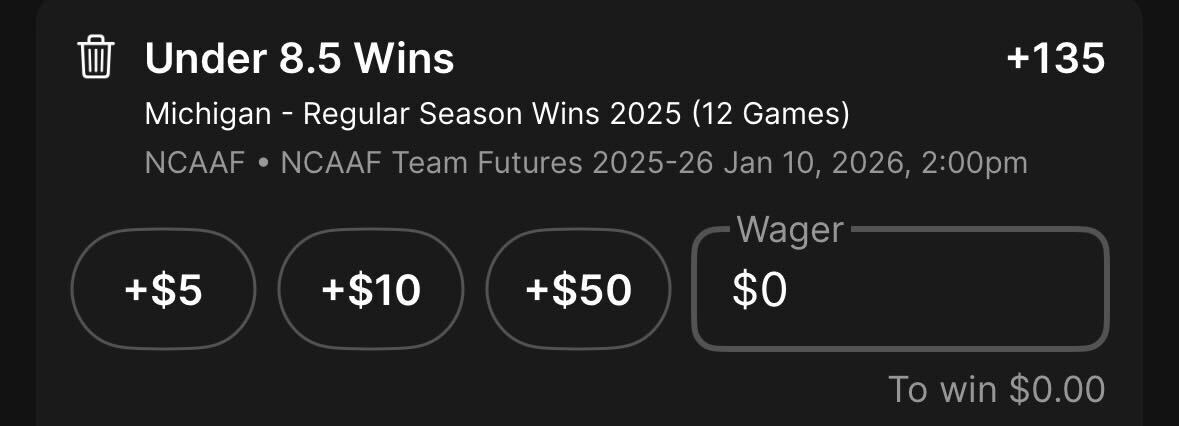
Task: Add $50 to the wager
Action: point(578,289)
